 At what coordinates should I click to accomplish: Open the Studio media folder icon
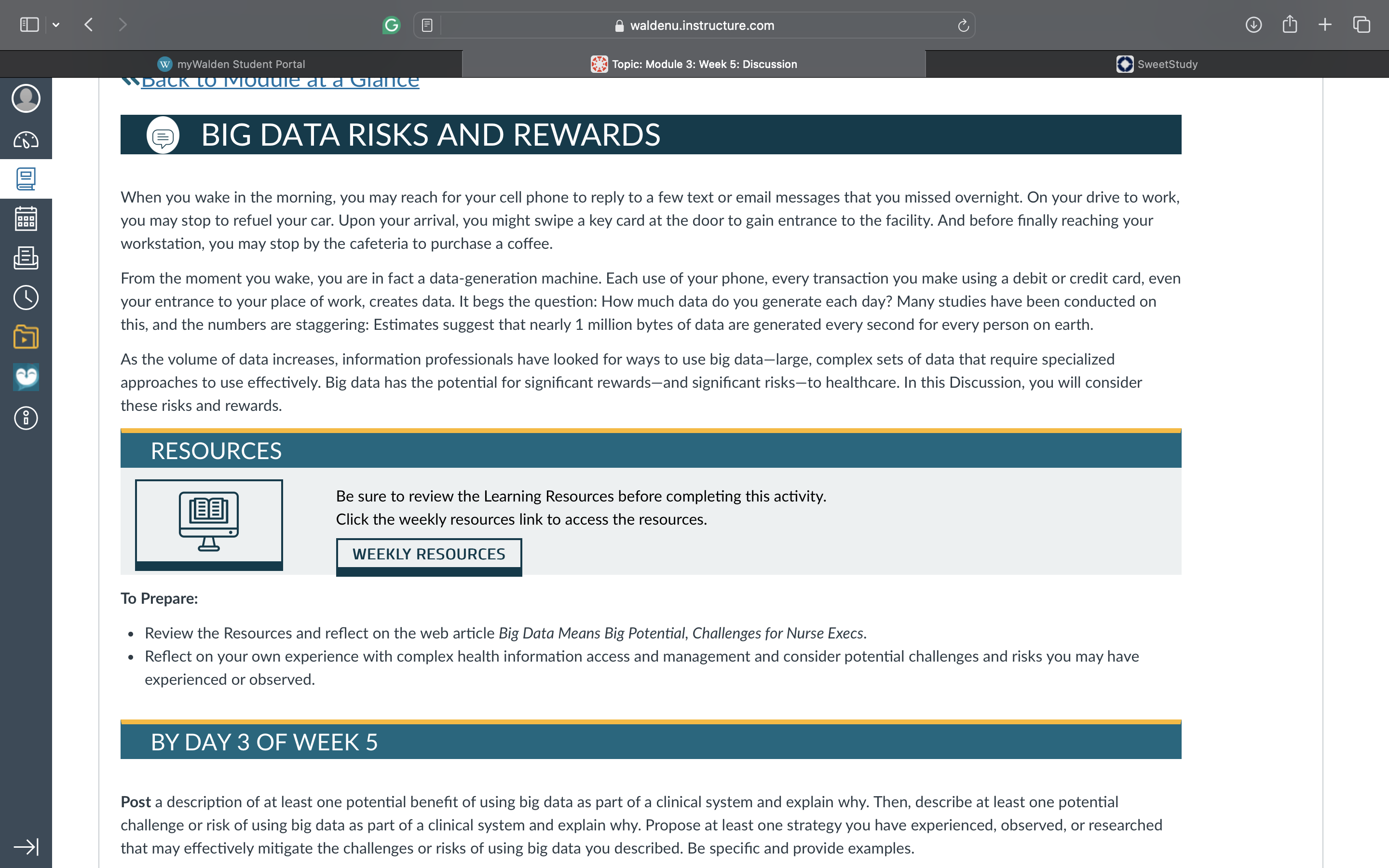point(26,337)
